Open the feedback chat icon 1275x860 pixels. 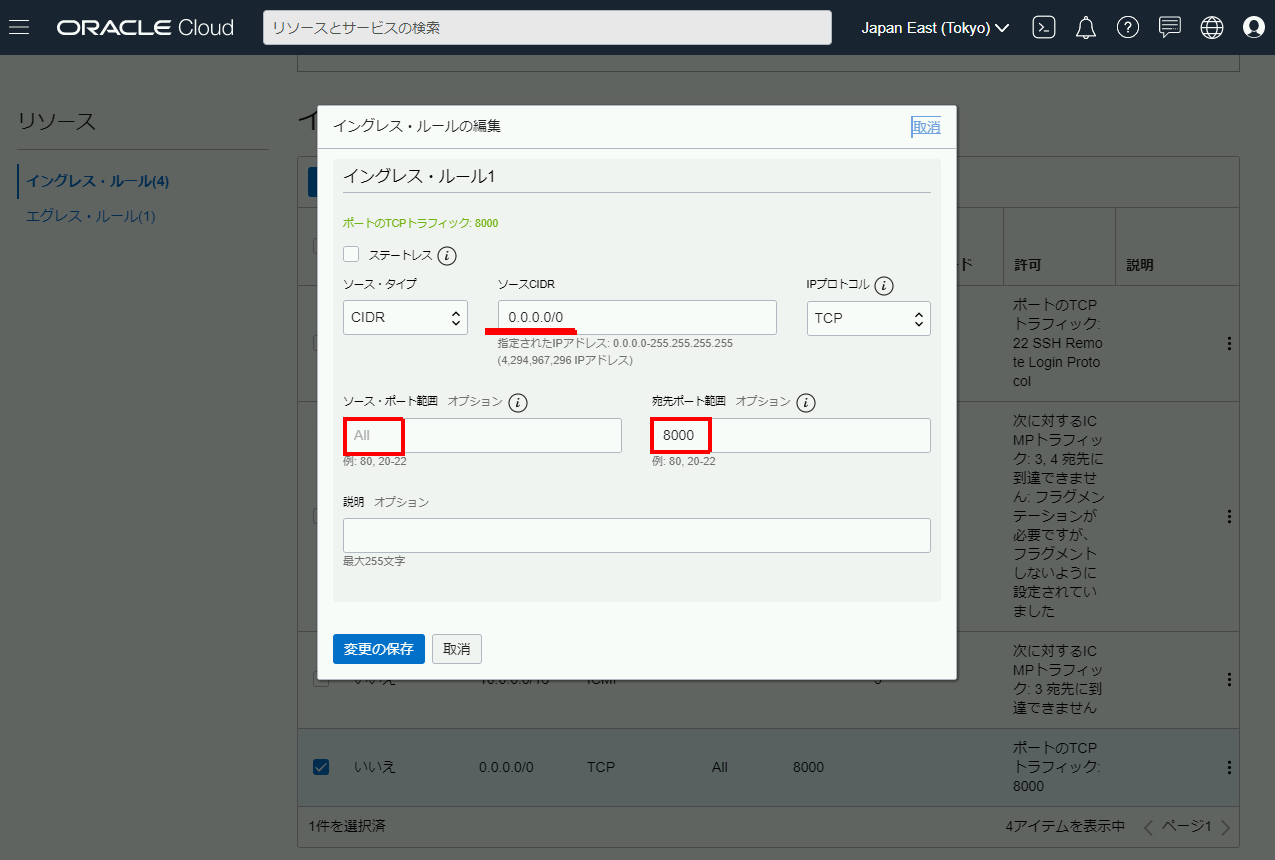point(1169,27)
